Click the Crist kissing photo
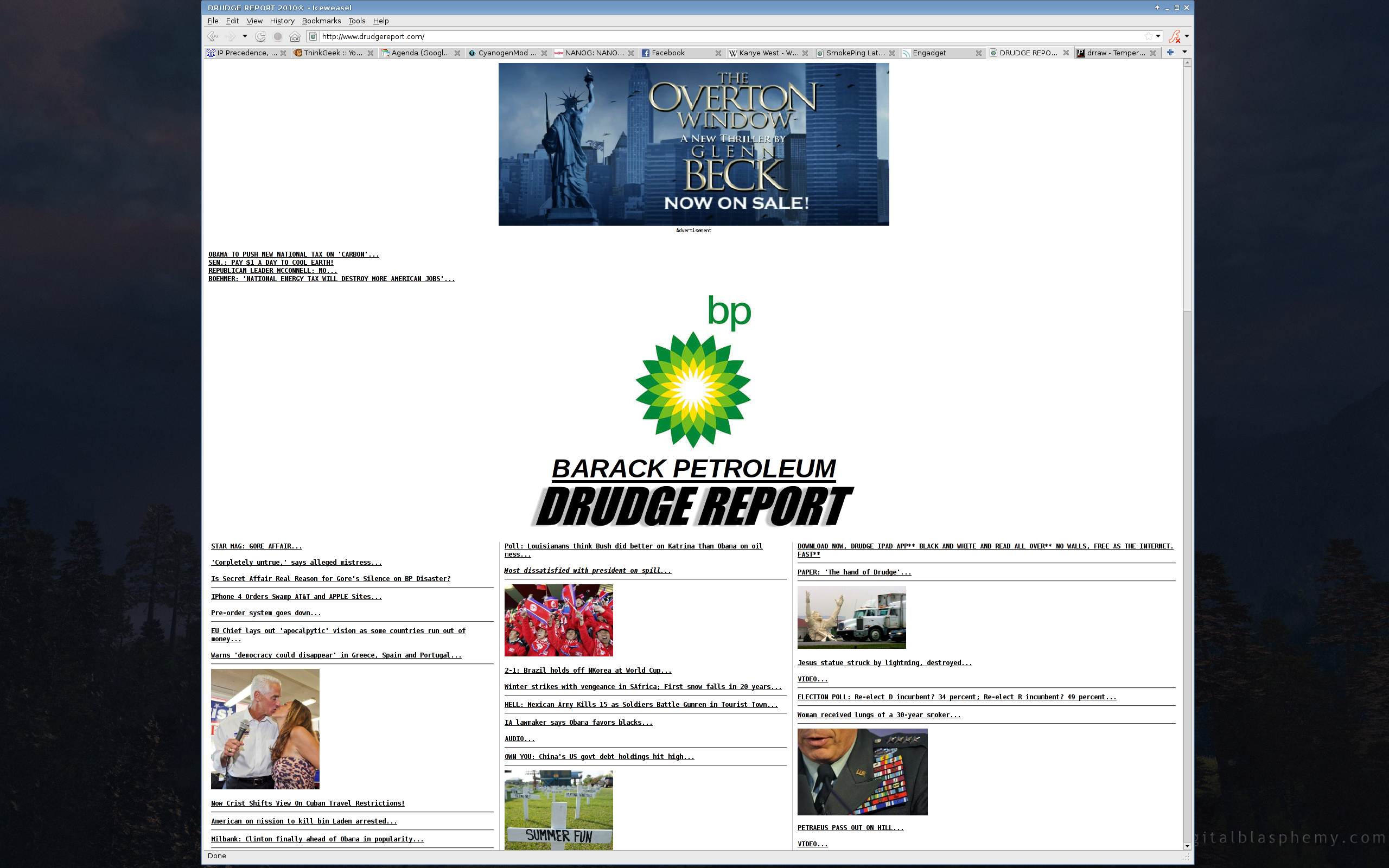Viewport: 1389px width, 868px height. pos(265,729)
